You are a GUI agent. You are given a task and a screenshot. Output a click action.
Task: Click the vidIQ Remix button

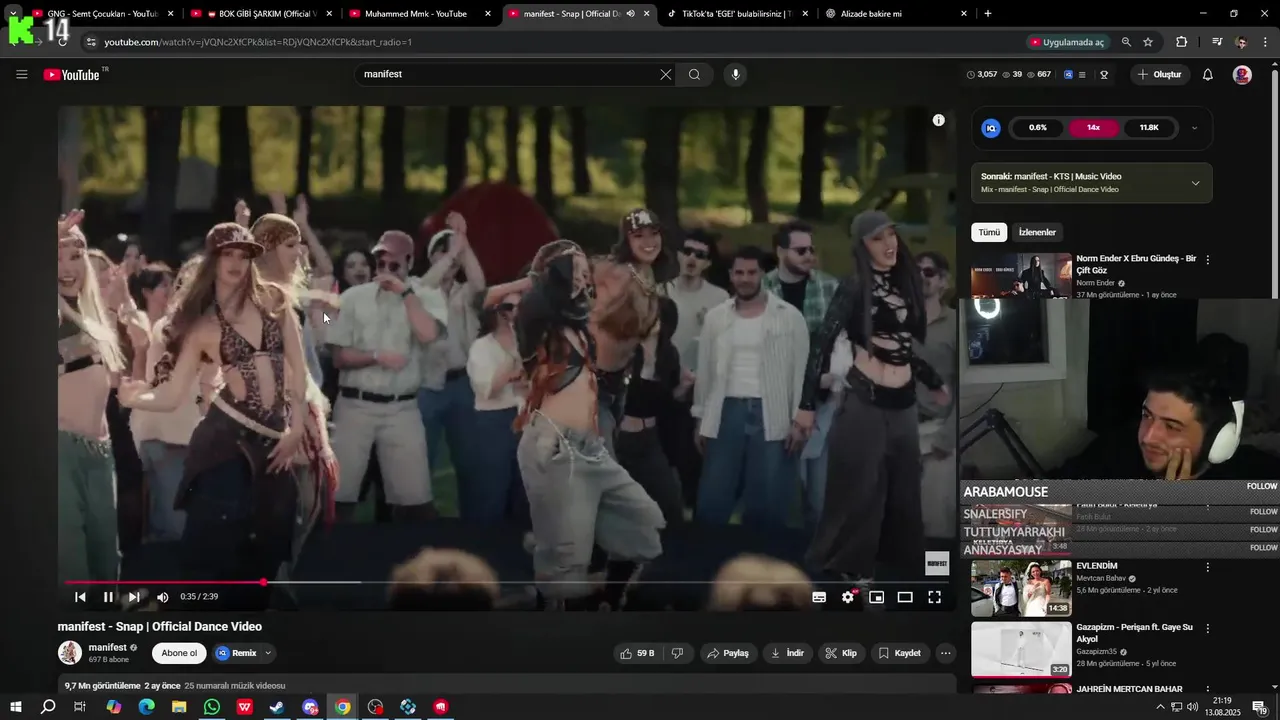237,653
